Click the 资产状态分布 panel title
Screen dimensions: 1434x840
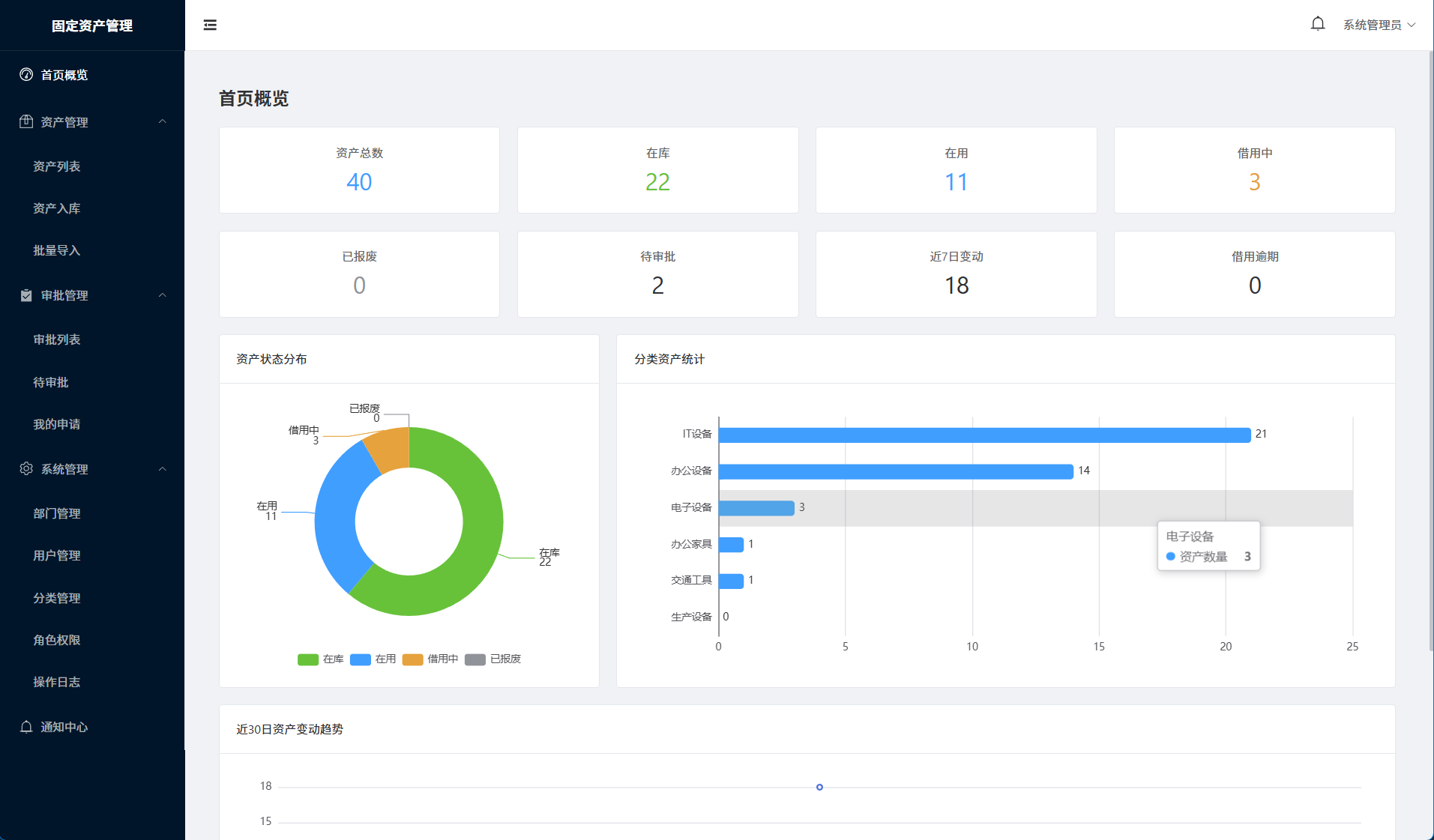click(x=271, y=359)
